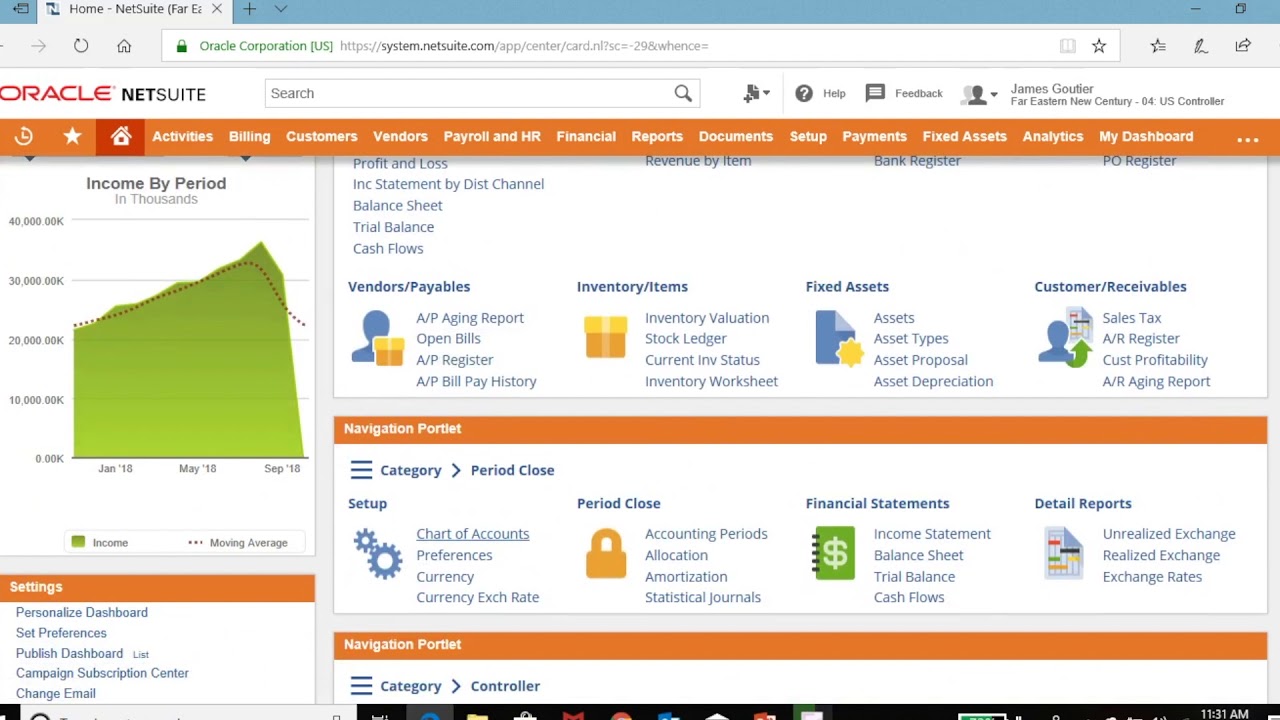Toggle the Income legend swatch
This screenshot has height=720, width=1280.
tap(78, 542)
